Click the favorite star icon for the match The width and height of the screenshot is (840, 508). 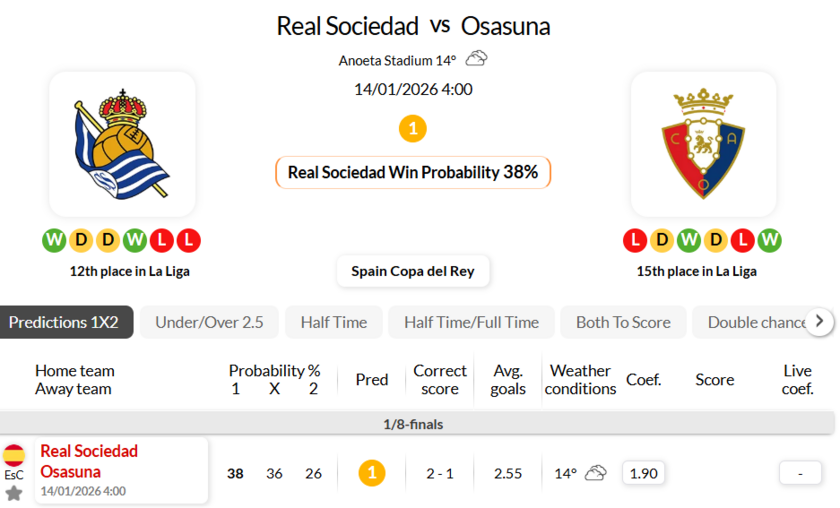coord(14,493)
